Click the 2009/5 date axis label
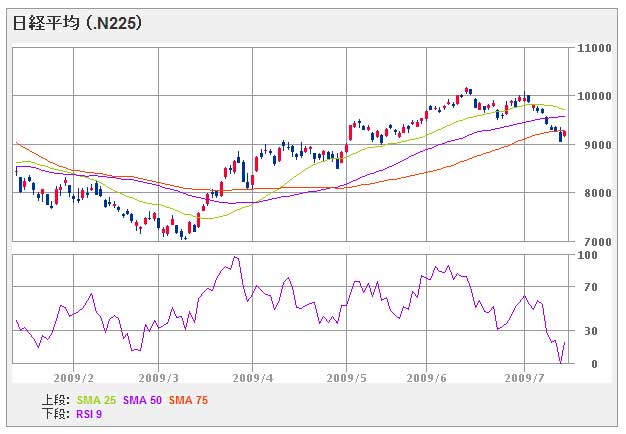The image size is (626, 434). click(347, 378)
